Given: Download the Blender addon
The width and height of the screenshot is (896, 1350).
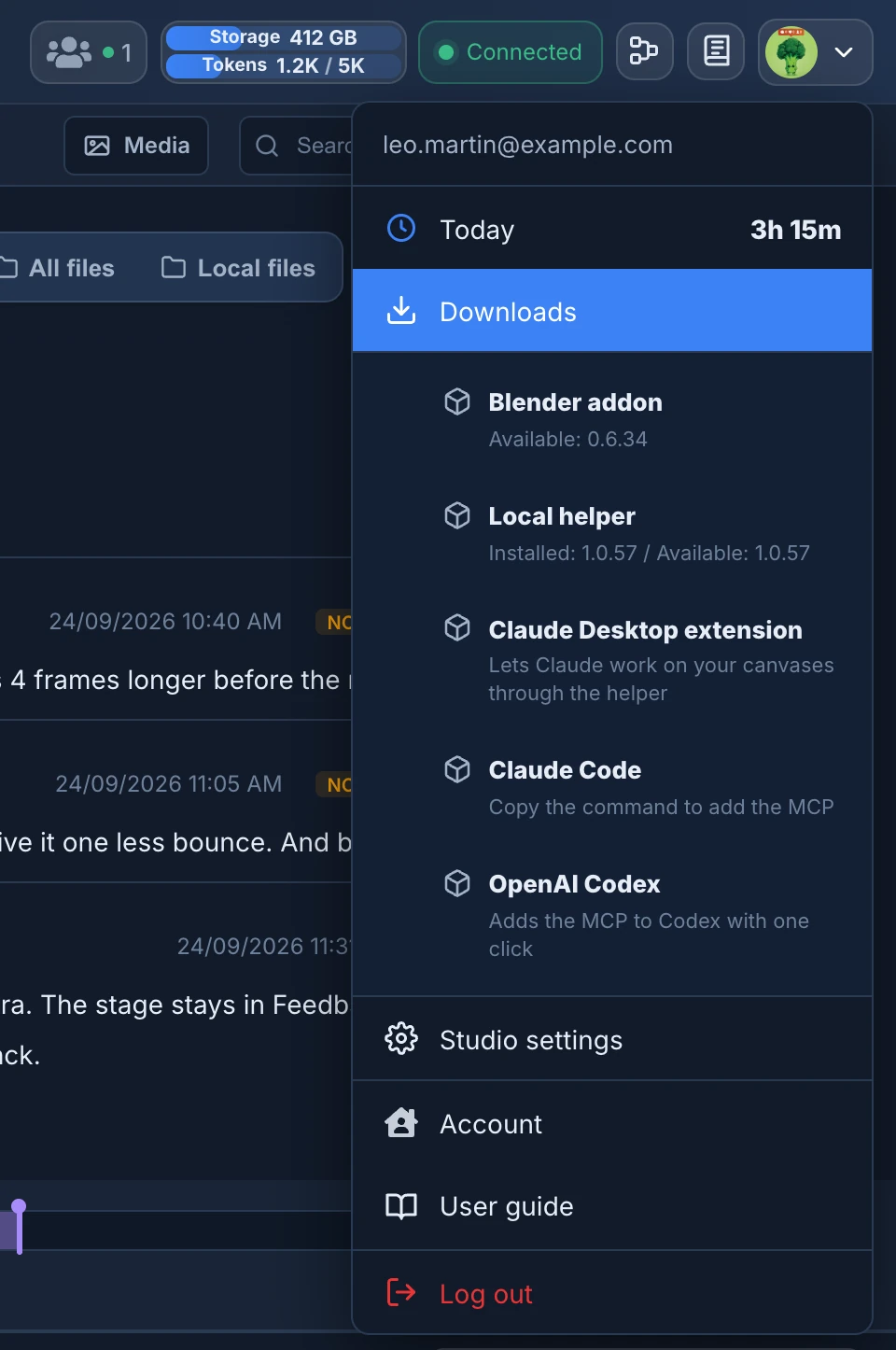Looking at the screenshot, I should pos(612,419).
